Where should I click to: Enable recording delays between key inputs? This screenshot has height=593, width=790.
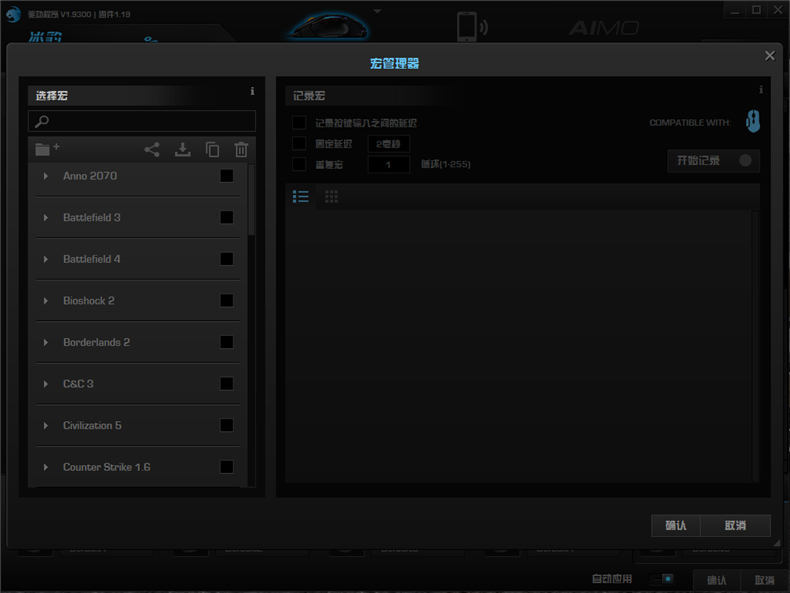[x=299, y=122]
